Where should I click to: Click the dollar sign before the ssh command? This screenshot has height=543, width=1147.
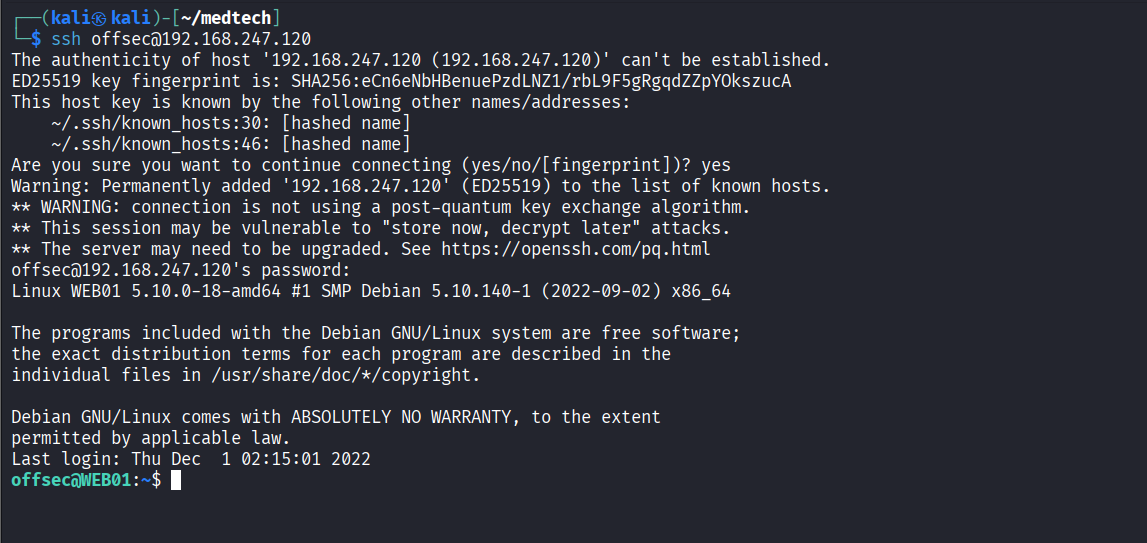(x=37, y=39)
